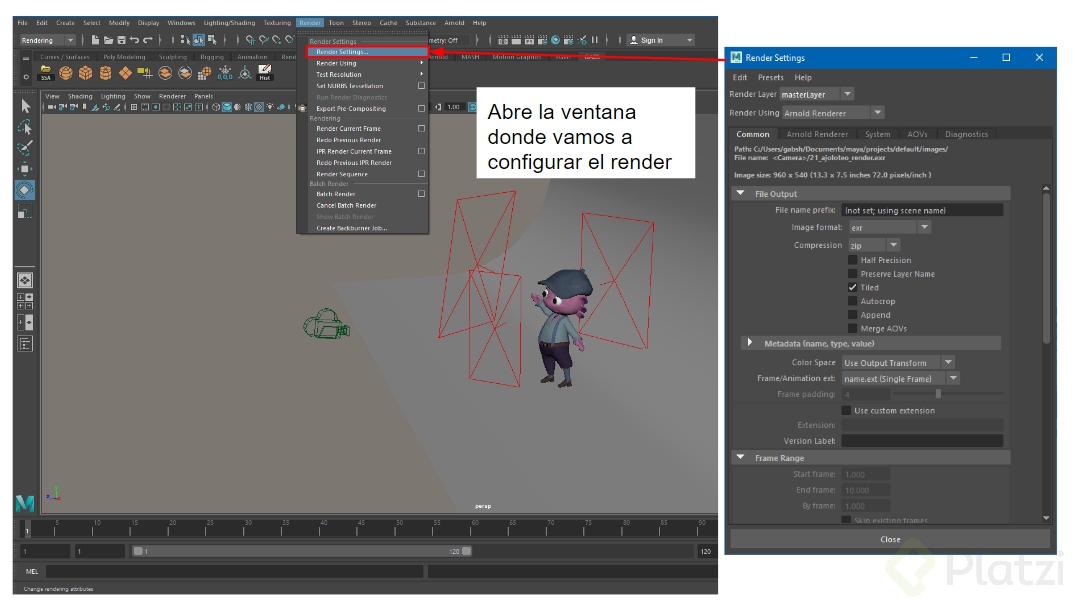Open the Render Using Arnold Renderer dropdown
The height and width of the screenshot is (604, 1075).
[833, 112]
